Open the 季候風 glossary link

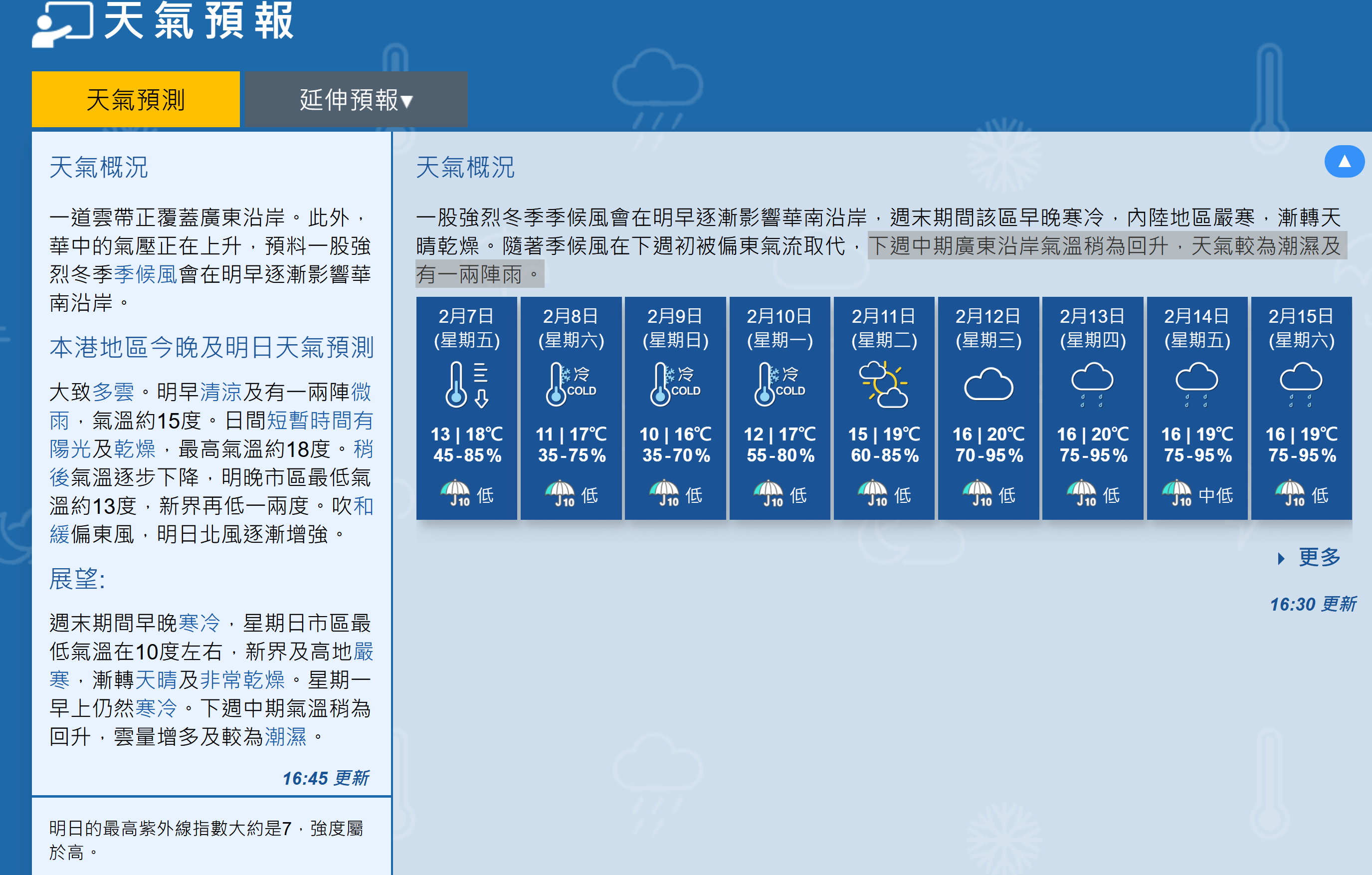146,275
